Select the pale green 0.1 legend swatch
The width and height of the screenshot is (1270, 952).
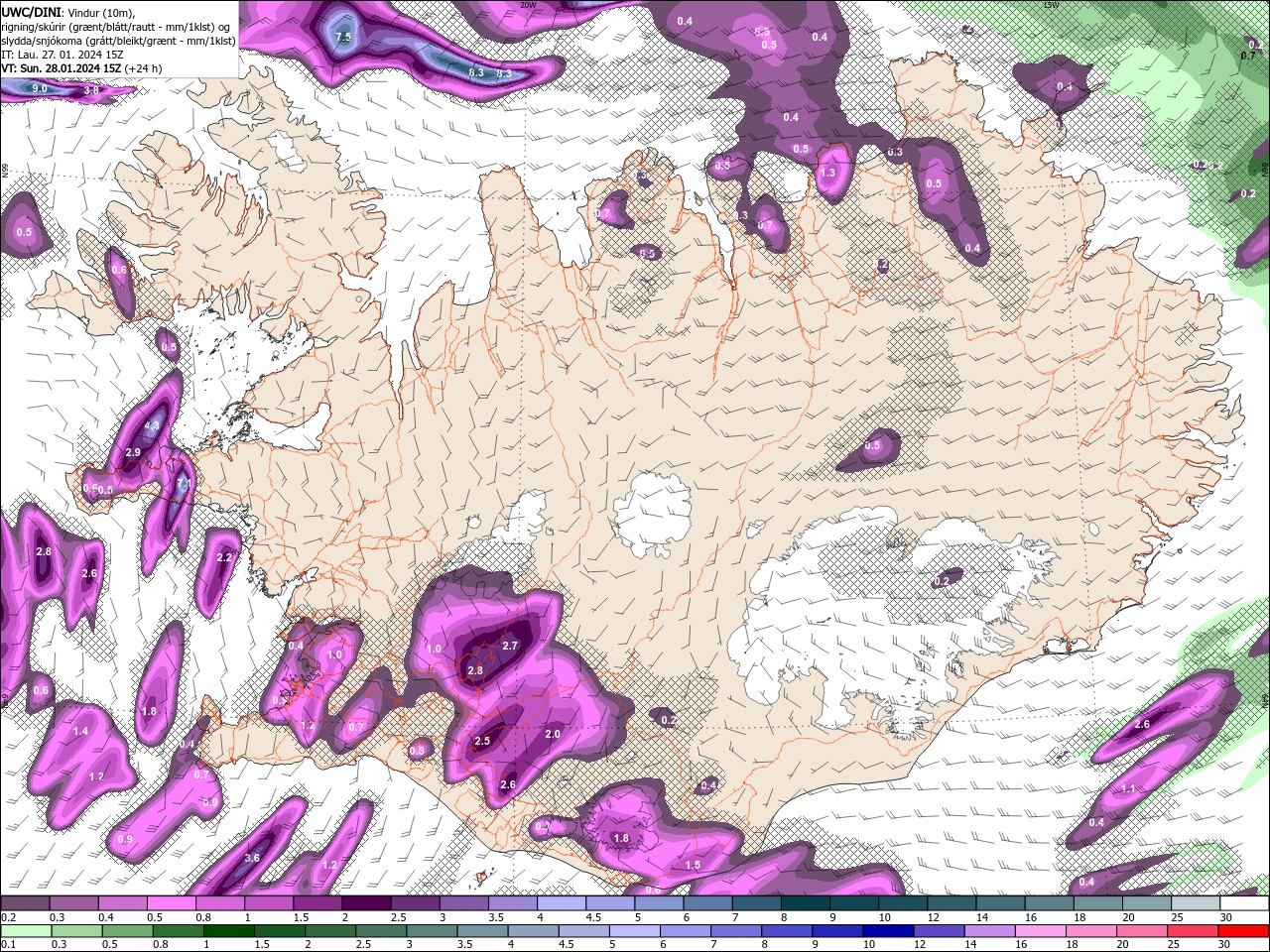(25, 931)
